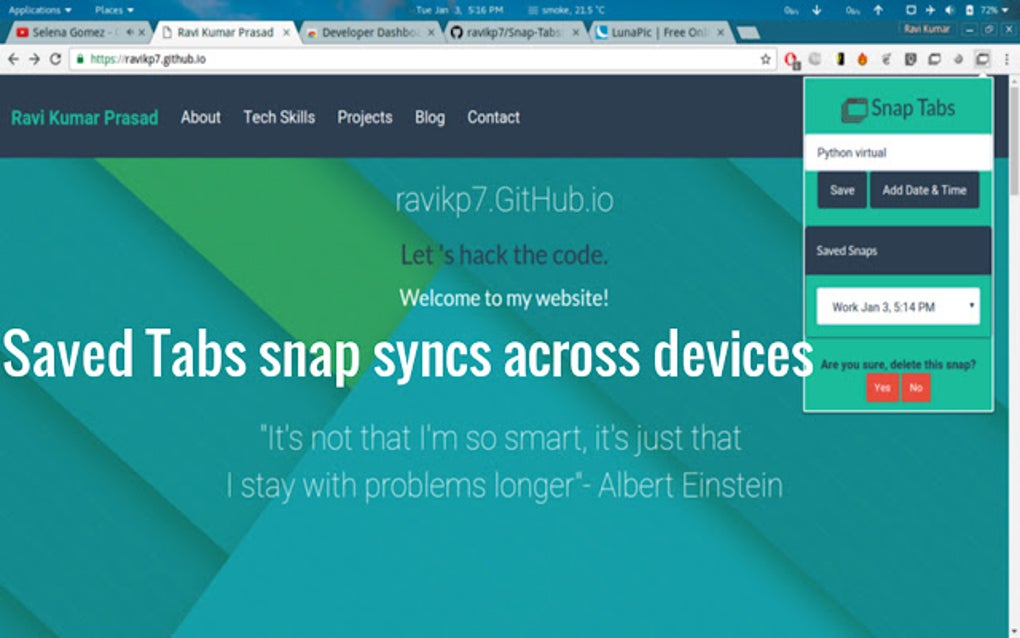Switch to the Developer Dashboard tab

coord(370,31)
